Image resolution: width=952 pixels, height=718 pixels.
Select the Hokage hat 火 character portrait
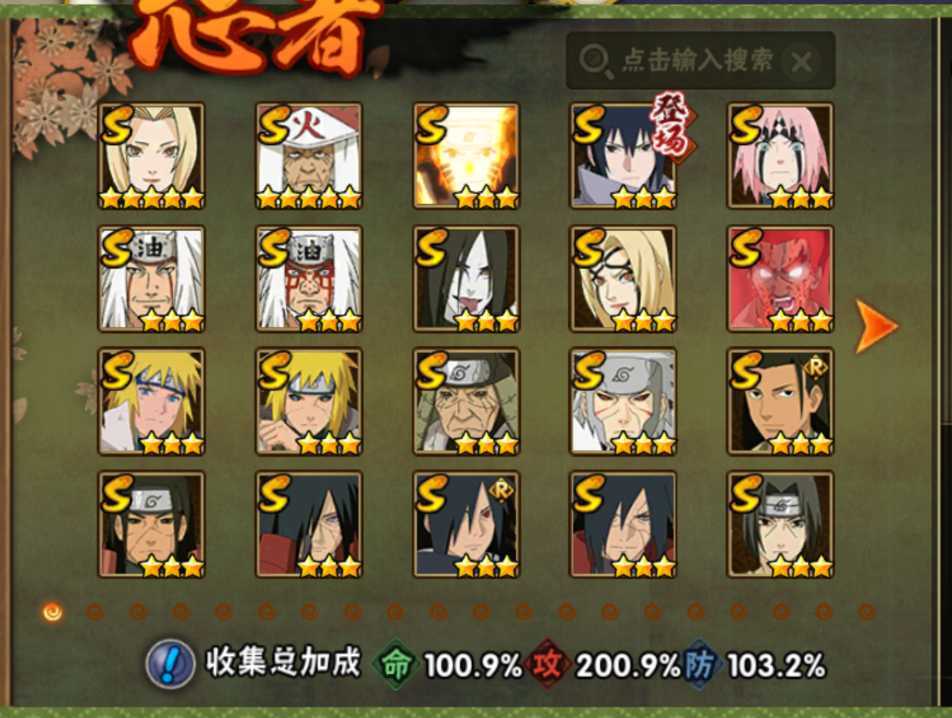pos(309,156)
